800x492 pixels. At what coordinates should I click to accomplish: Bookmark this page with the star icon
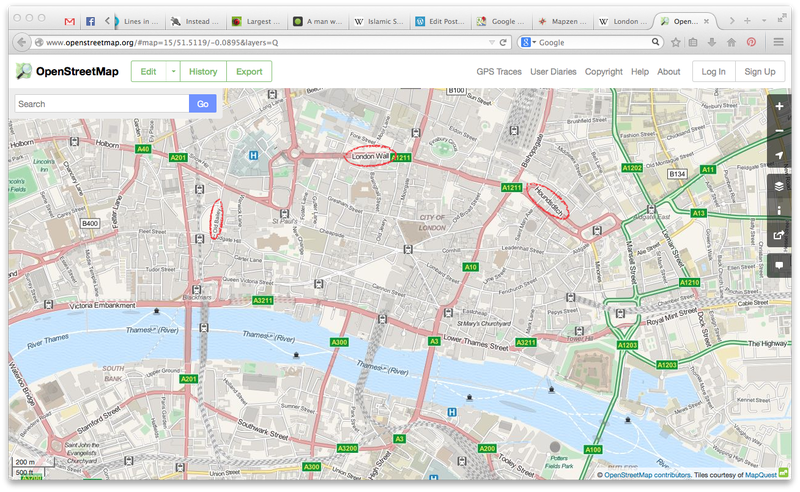676,42
